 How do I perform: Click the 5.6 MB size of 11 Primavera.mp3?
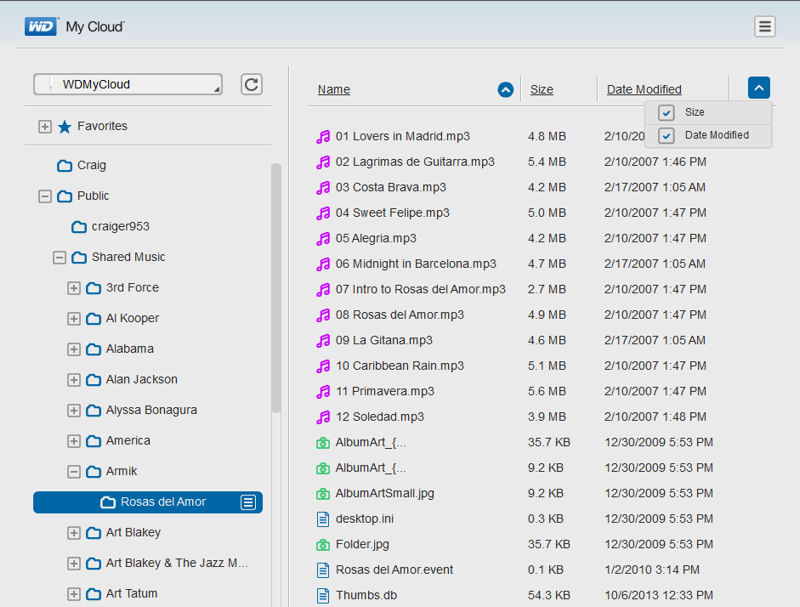click(x=547, y=391)
